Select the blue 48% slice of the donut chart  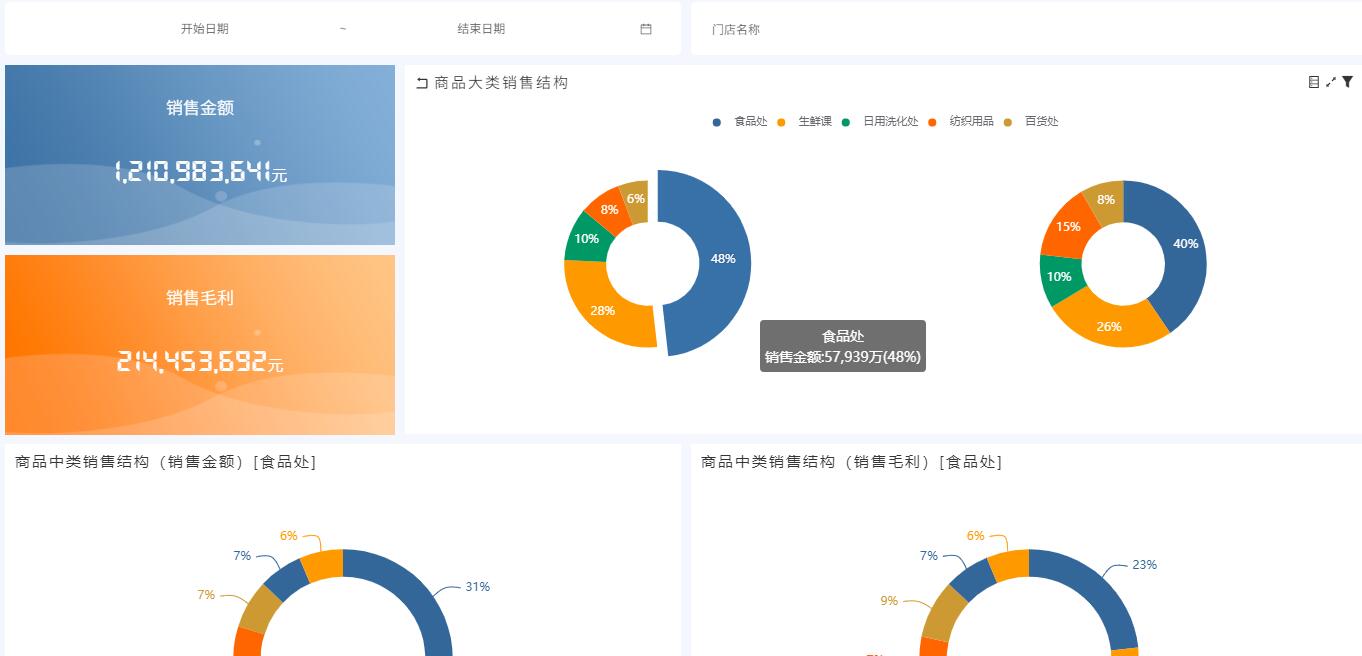(x=725, y=260)
